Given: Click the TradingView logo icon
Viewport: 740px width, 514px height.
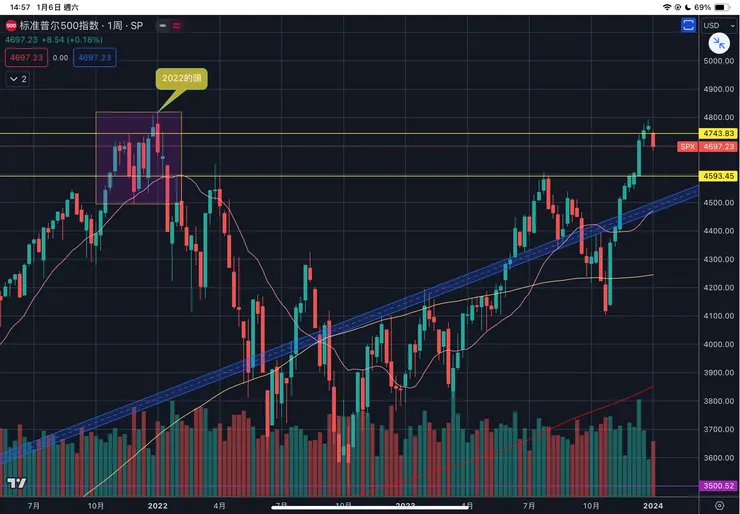Looking at the screenshot, I should (x=15, y=484).
